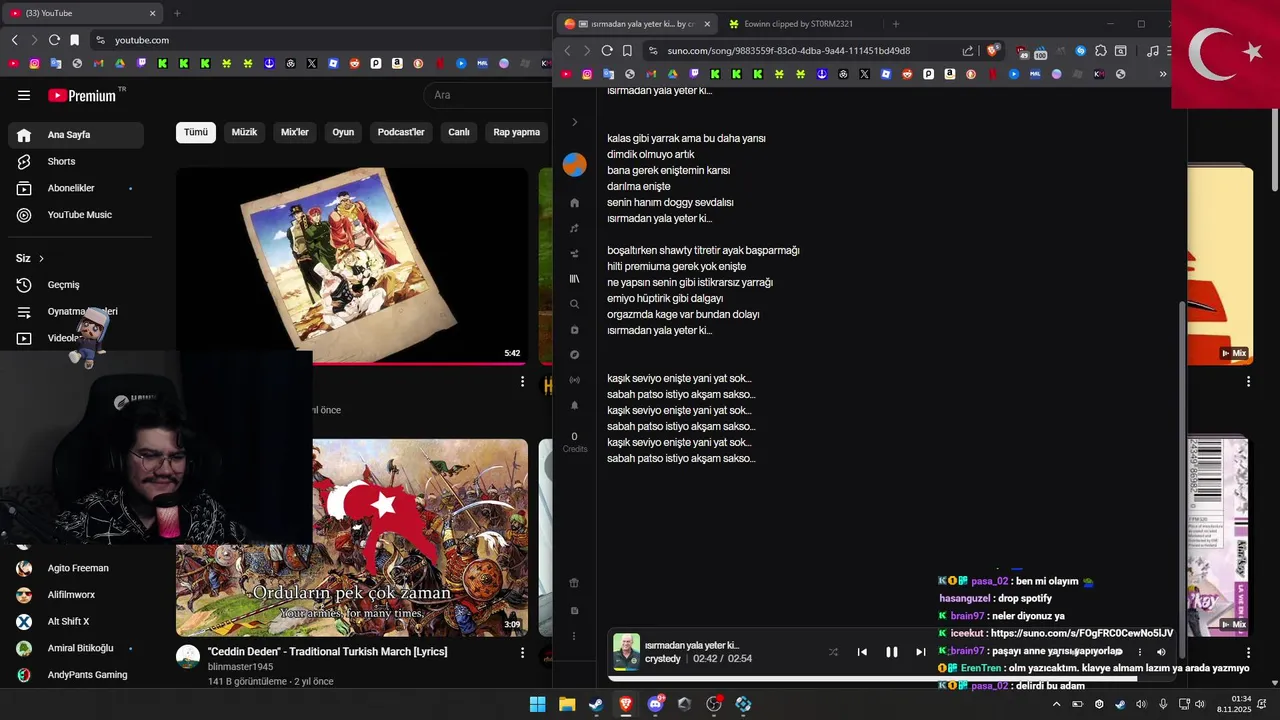Open the 5:42 anime photo video thumbnail
Screen dimensions: 1280x720
352,266
